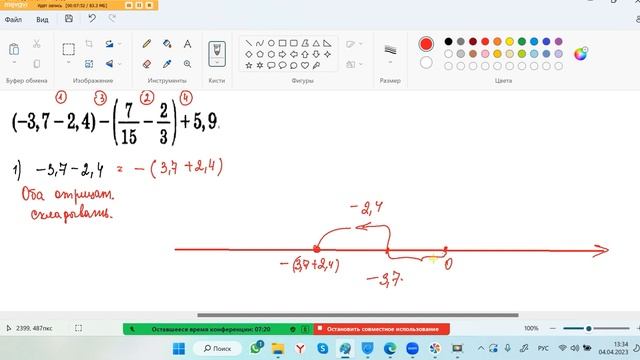The width and height of the screenshot is (640, 360).
Task: Choose the heart shape
Action: click(x=305, y=65)
